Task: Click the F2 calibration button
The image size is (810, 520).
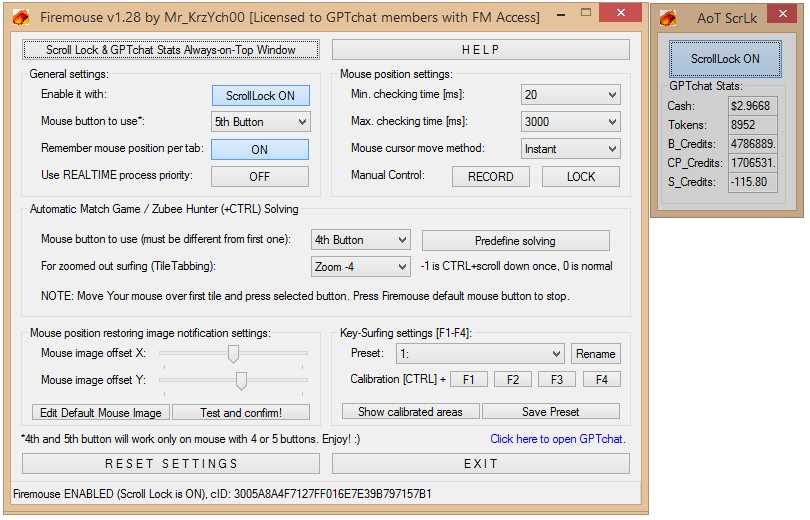Action: point(513,380)
